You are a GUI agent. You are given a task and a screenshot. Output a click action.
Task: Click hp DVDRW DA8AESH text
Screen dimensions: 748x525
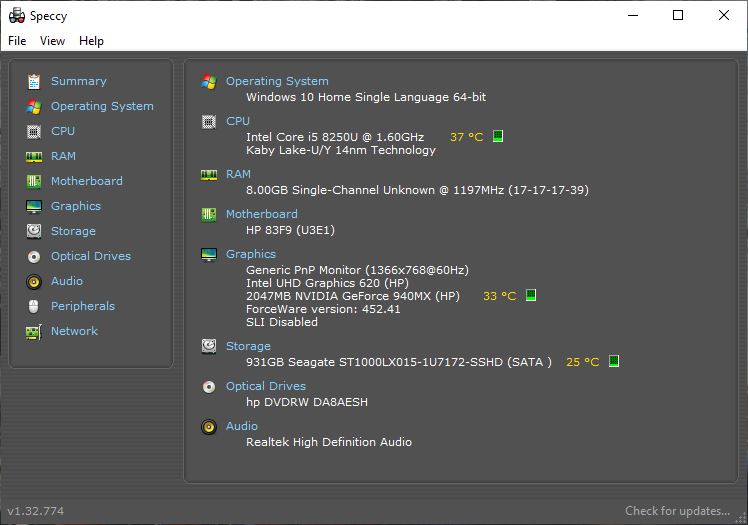(x=307, y=402)
